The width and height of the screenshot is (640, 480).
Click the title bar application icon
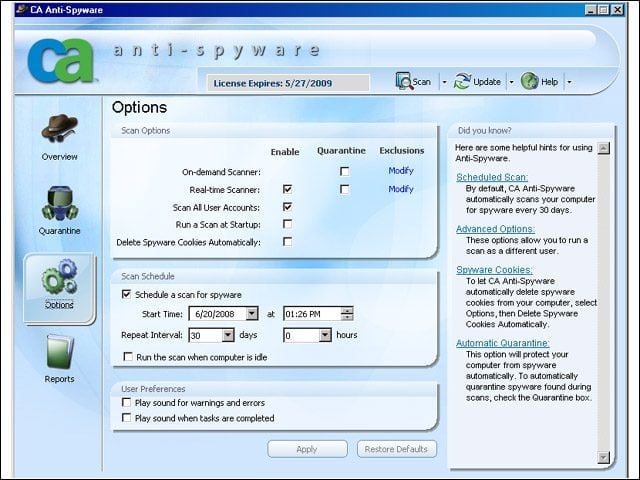point(22,9)
